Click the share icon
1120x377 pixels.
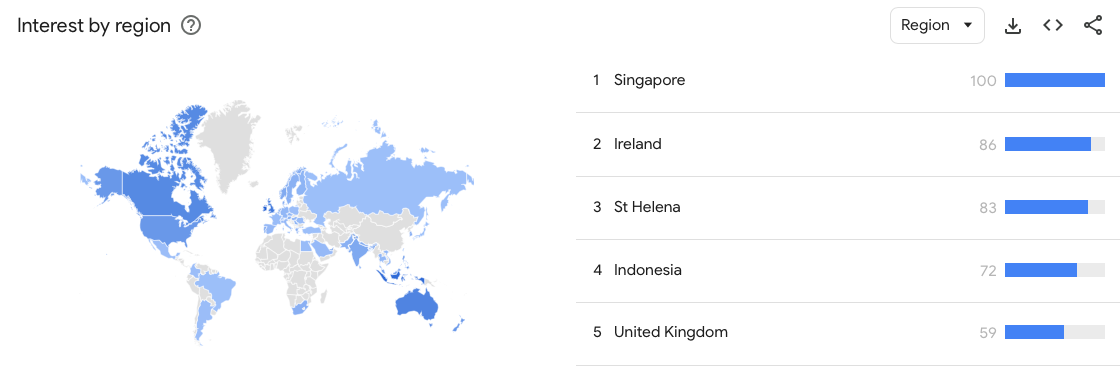click(1093, 26)
